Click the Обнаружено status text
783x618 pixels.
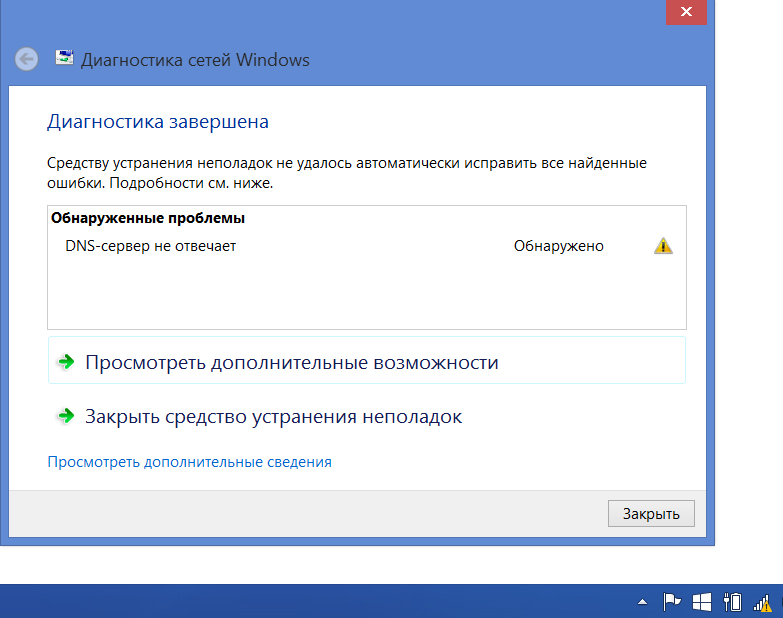coord(559,246)
